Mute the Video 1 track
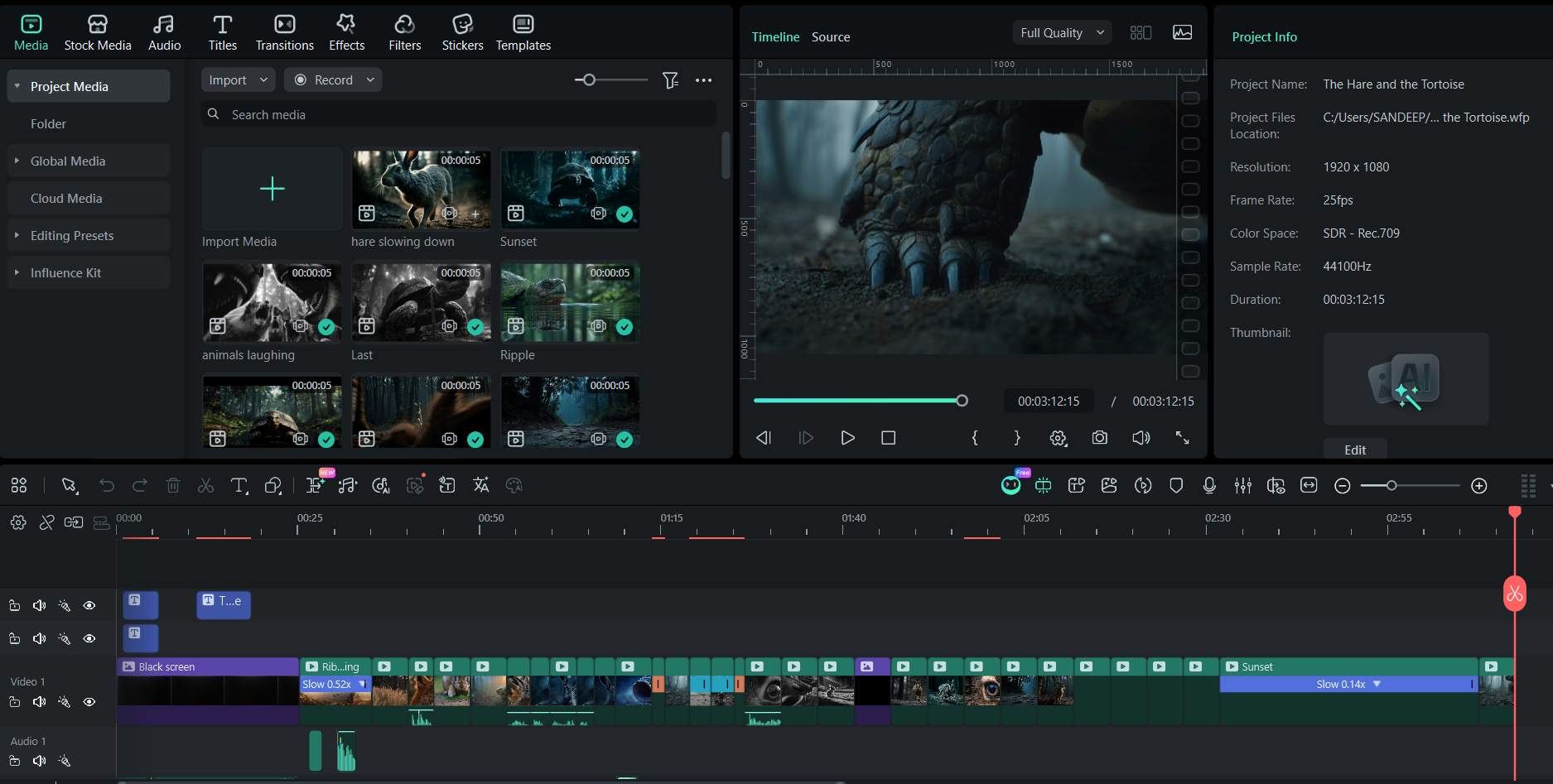The width and height of the screenshot is (1553, 784). click(x=39, y=702)
